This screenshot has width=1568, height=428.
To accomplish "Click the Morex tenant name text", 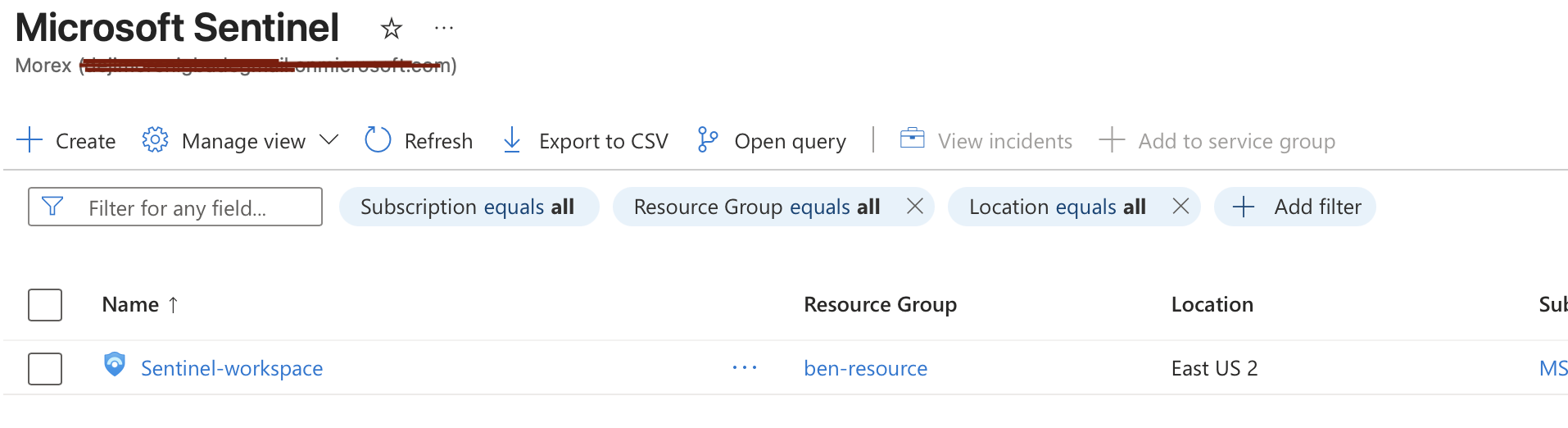I will coord(43,66).
